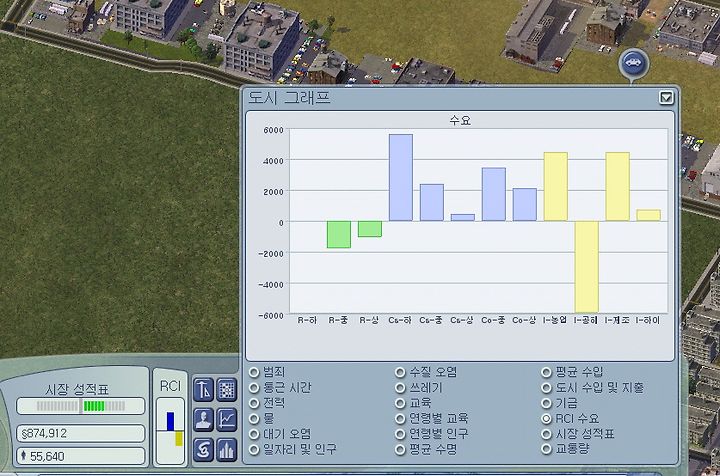Select the 교육 graph option
This screenshot has width=720, height=476.
(x=413, y=403)
